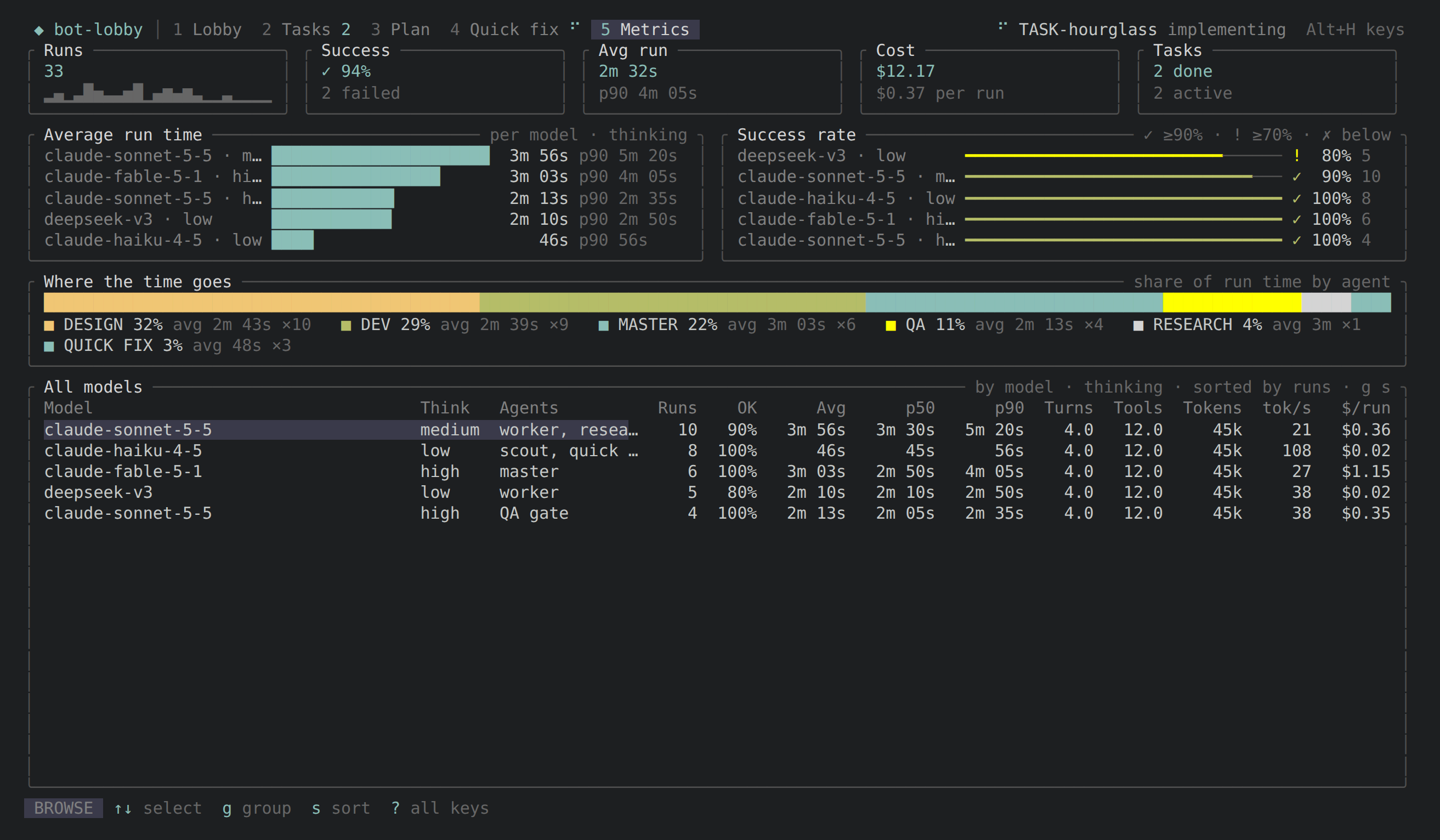Screen dimensions: 1440x840
Task: Click the s sort shortcut in footer
Action: [x=341, y=808]
